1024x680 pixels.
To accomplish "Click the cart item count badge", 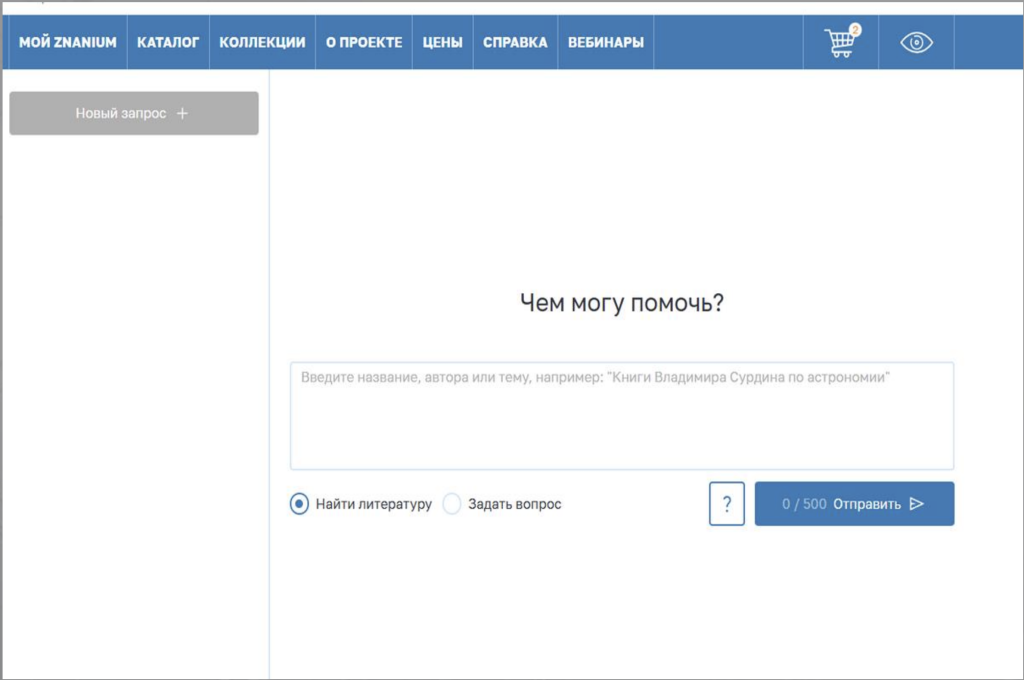I will [855, 30].
